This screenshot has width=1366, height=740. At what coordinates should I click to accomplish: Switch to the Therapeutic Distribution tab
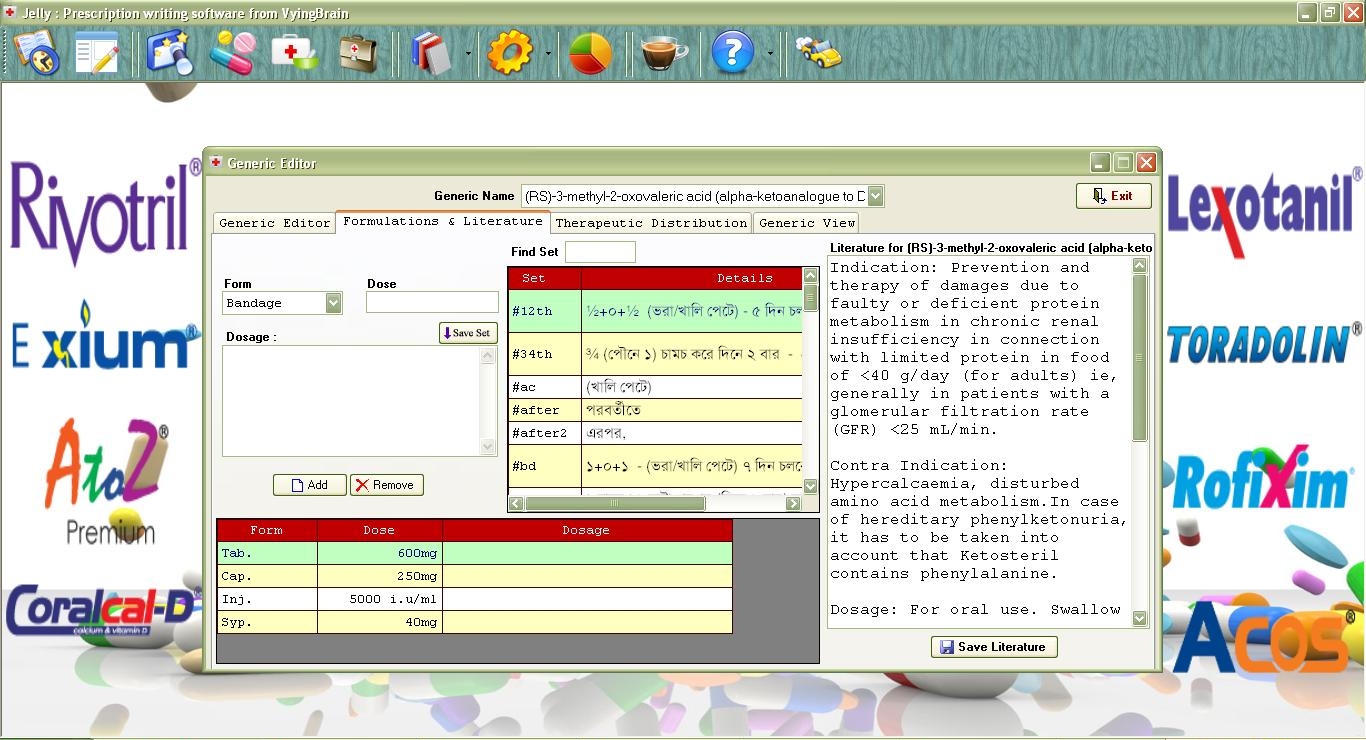(x=651, y=223)
